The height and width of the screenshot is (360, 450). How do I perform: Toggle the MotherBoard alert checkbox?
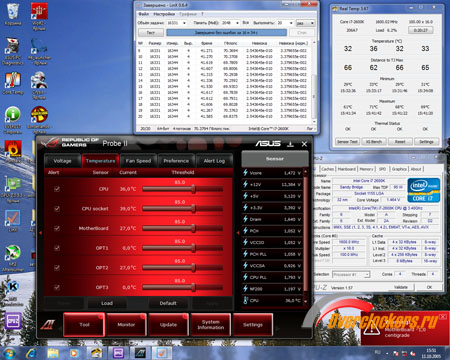point(57,228)
